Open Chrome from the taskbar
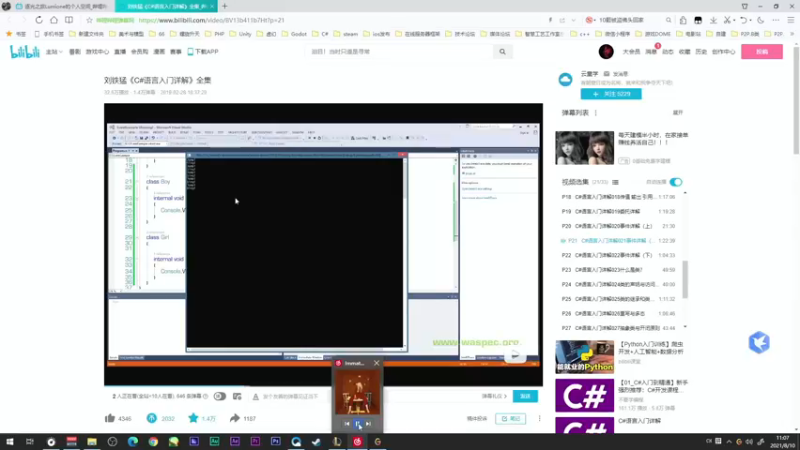The height and width of the screenshot is (450, 800). point(153,441)
